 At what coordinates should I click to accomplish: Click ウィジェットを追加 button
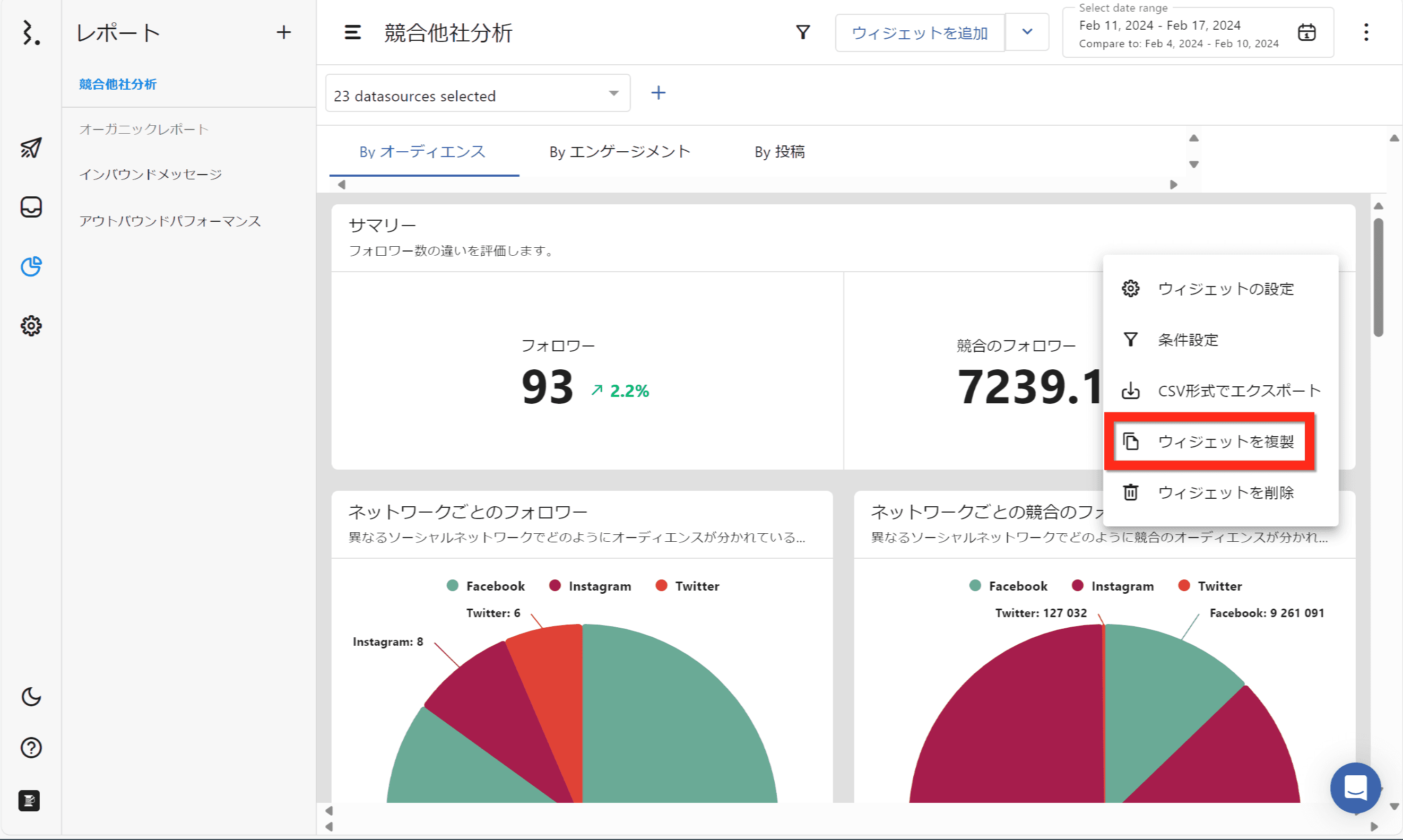tap(920, 33)
